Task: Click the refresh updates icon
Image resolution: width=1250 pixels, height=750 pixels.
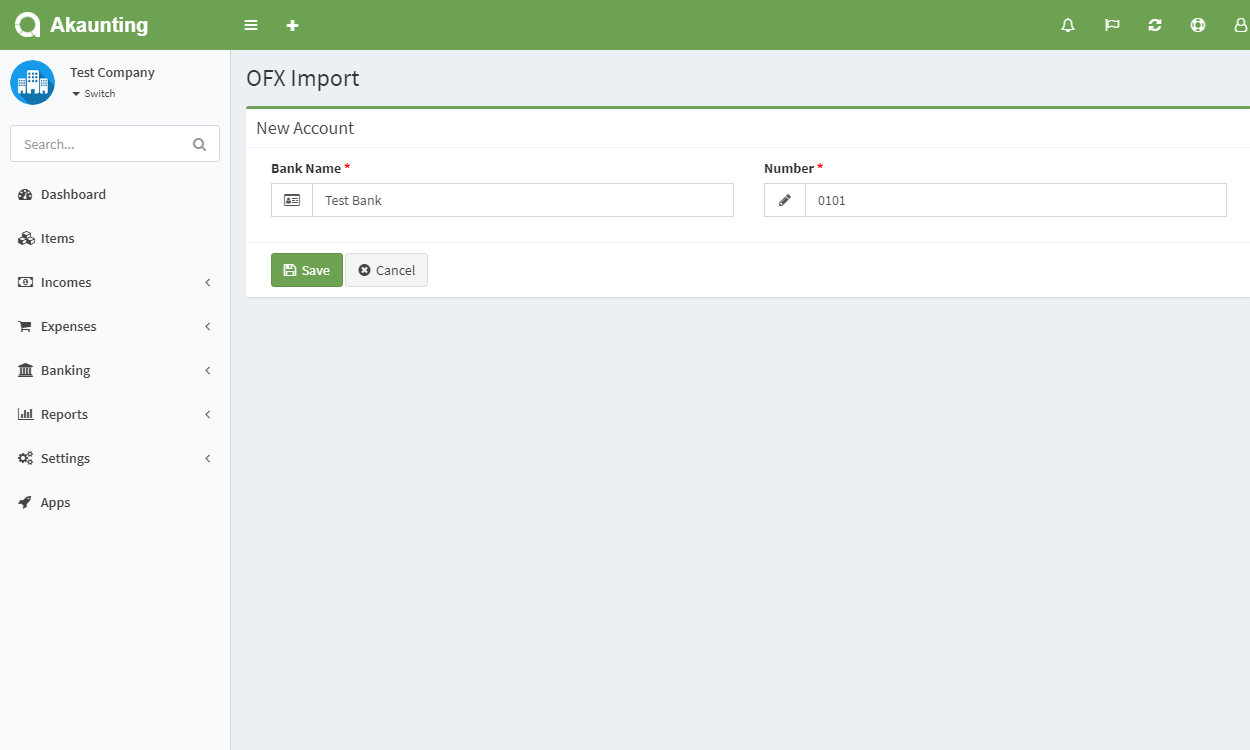Action: [x=1155, y=25]
